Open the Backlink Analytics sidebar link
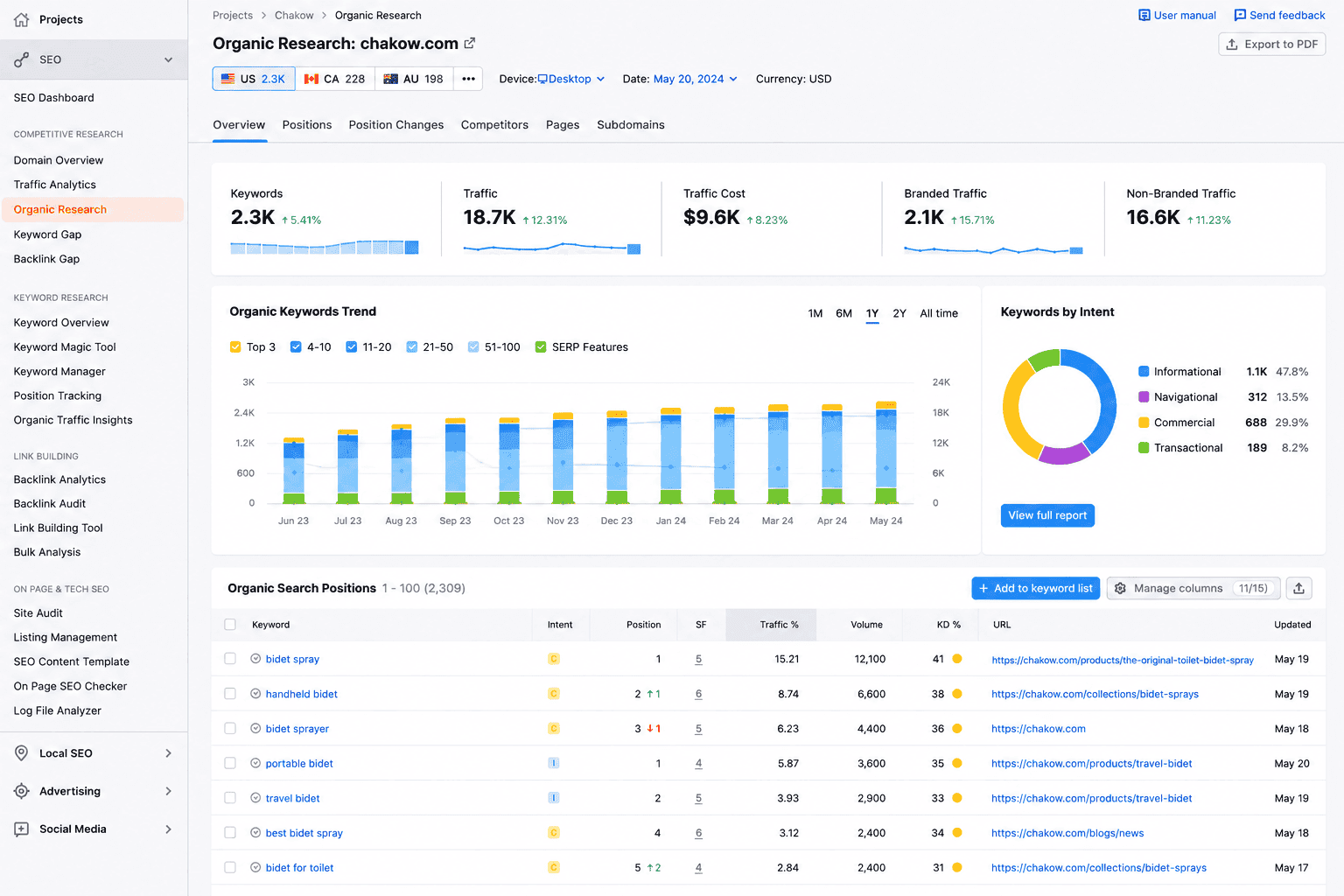Viewport: 1344px width, 896px height. [x=59, y=479]
